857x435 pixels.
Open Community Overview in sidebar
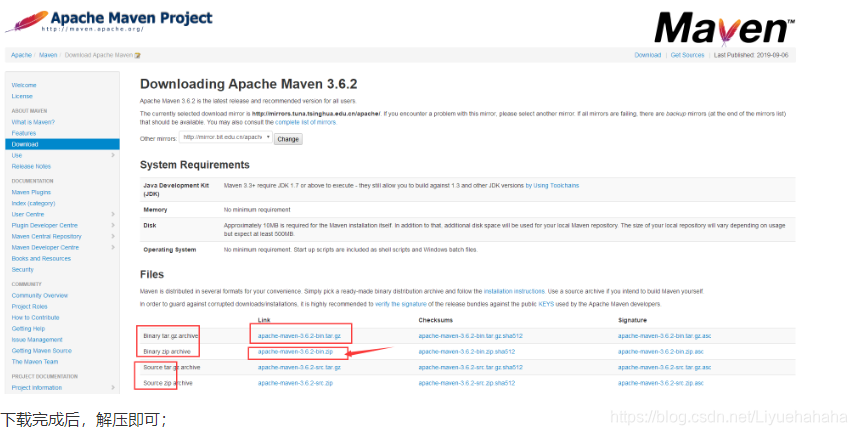coord(40,296)
